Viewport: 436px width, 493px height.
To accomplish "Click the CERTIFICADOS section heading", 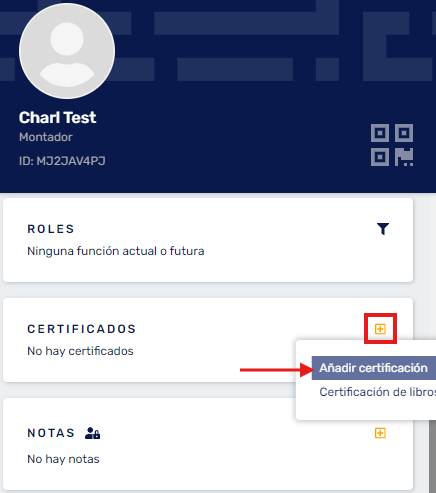I will coord(82,329).
